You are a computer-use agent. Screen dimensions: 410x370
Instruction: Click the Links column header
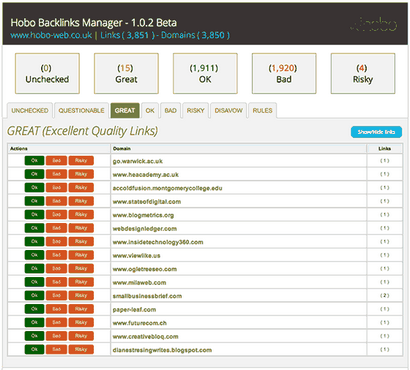tap(385, 148)
